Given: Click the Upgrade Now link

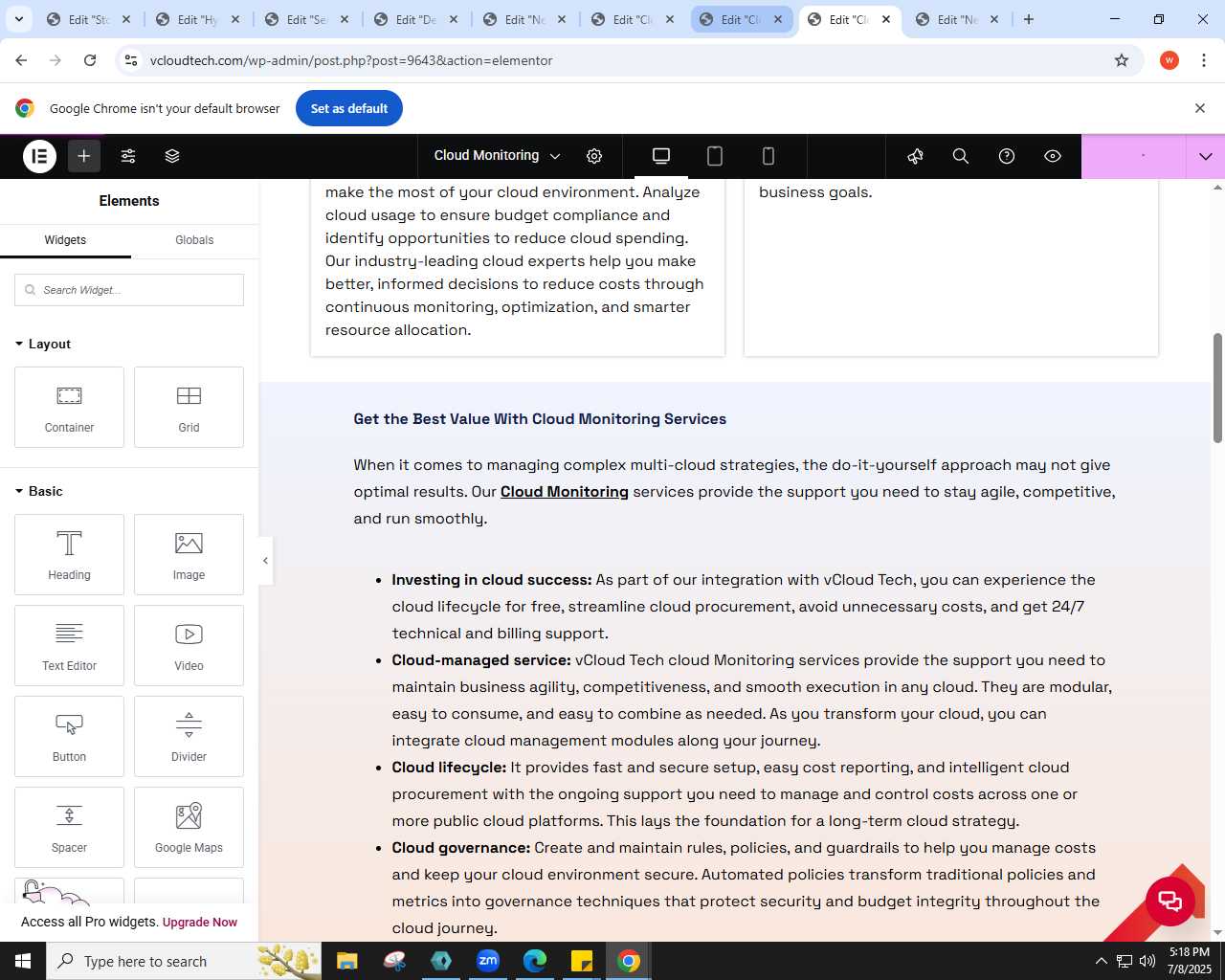Looking at the screenshot, I should pos(199,923).
